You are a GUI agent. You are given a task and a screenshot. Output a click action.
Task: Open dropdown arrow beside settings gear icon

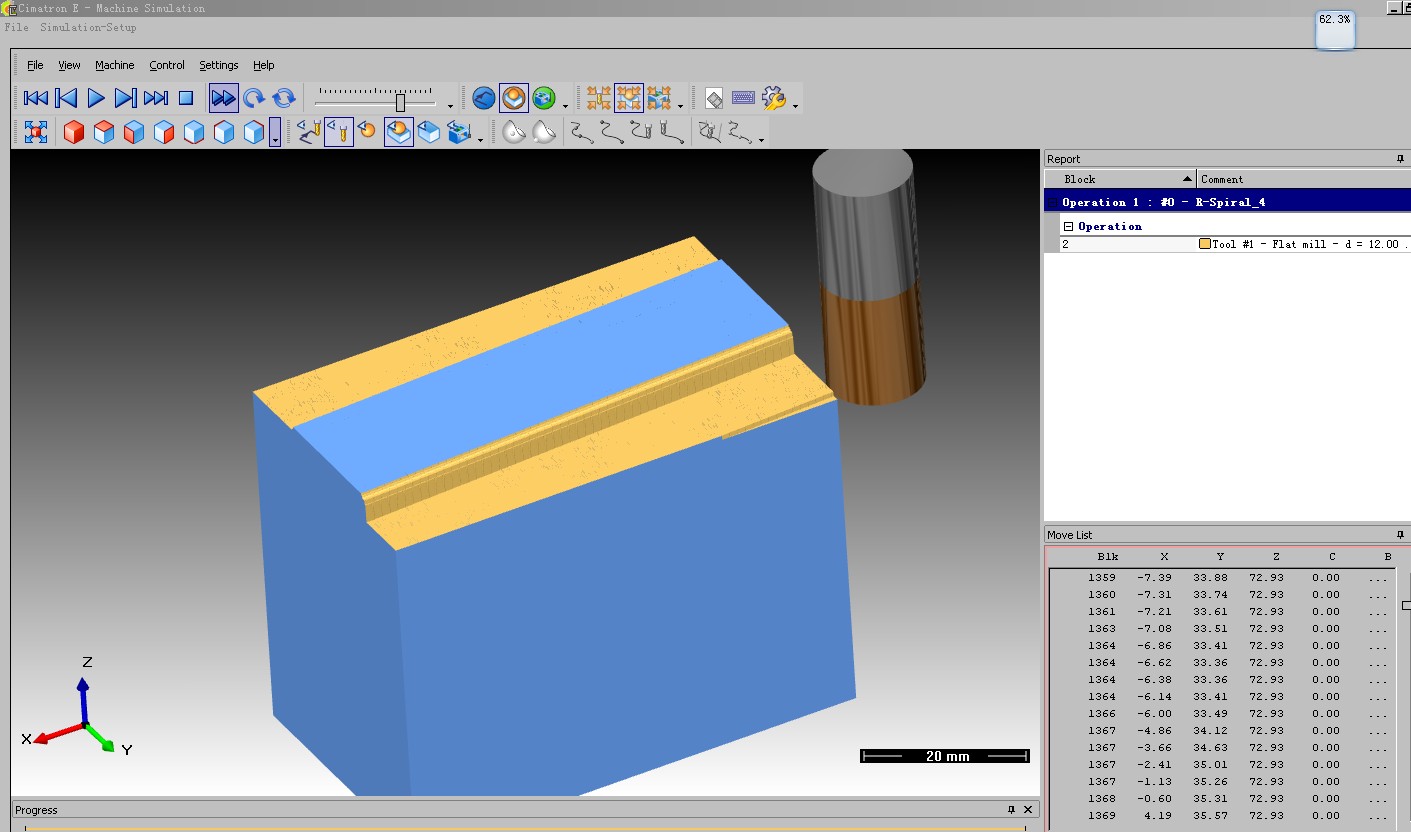(796, 105)
